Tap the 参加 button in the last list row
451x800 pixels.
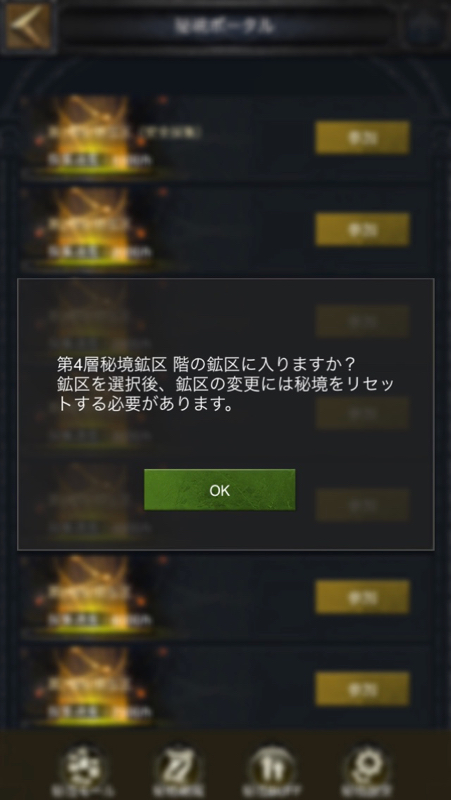pos(362,689)
